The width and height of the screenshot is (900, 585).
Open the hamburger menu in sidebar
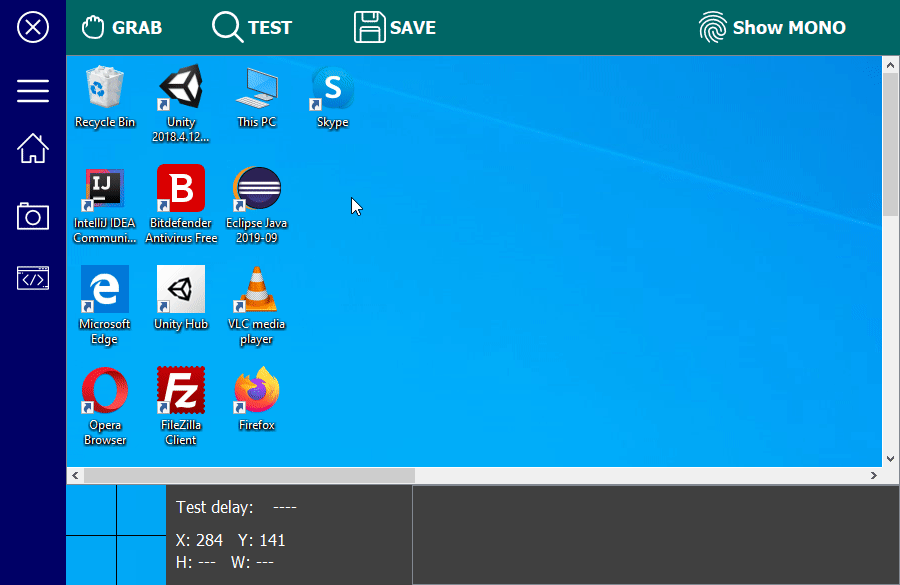point(33,91)
